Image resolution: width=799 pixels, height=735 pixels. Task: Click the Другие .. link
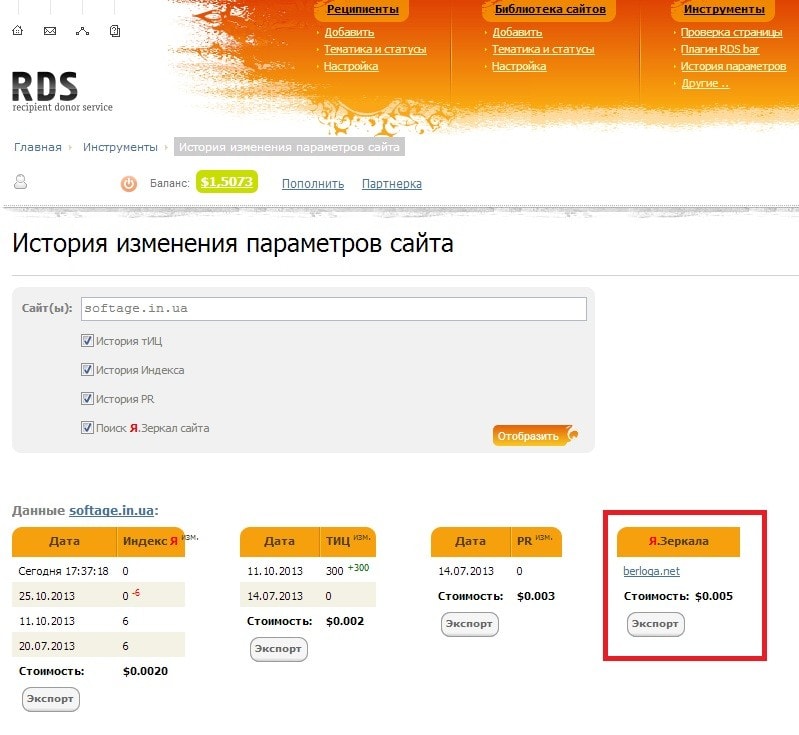(x=706, y=84)
